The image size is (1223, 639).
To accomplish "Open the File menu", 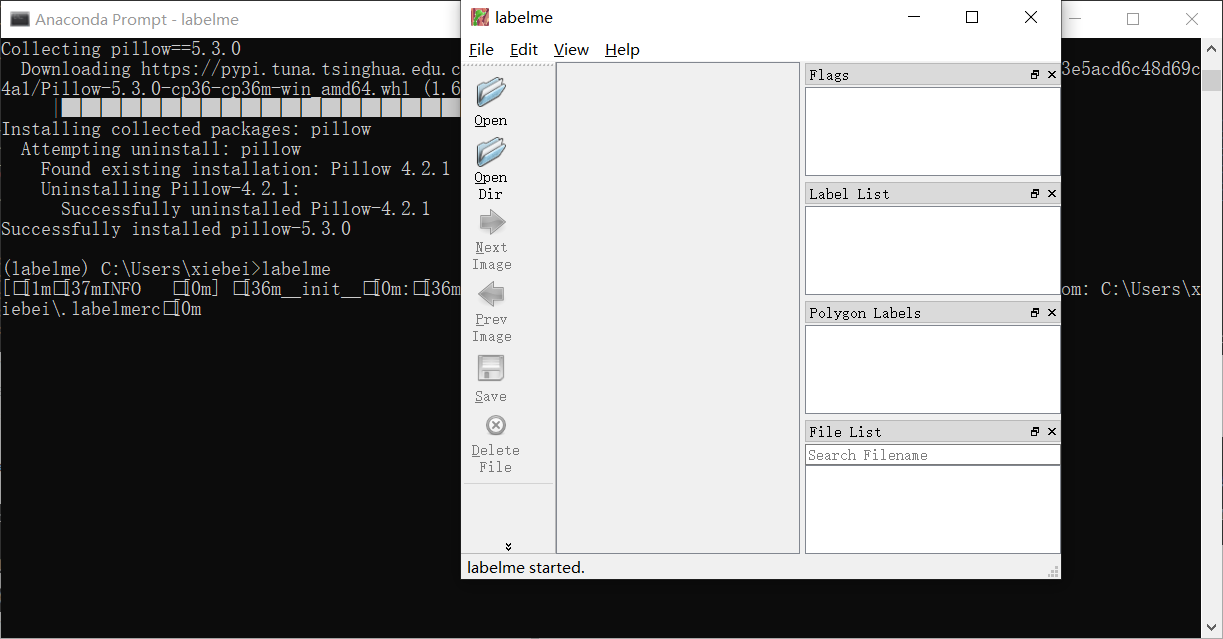I will coord(481,49).
